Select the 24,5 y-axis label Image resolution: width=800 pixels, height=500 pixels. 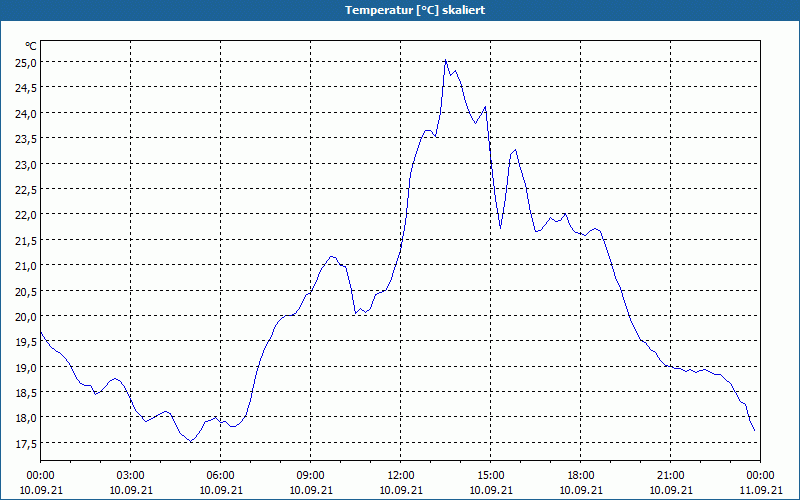(x=27, y=88)
